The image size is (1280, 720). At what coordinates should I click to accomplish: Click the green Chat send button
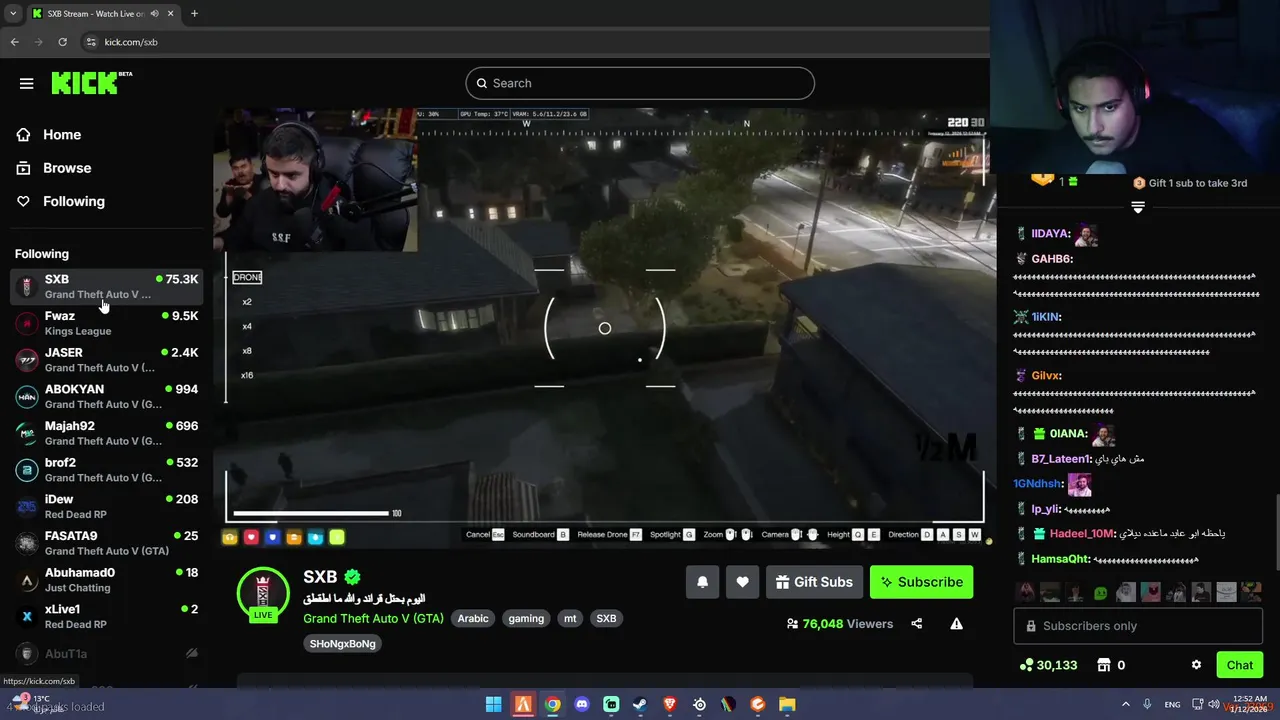pos(1239,665)
